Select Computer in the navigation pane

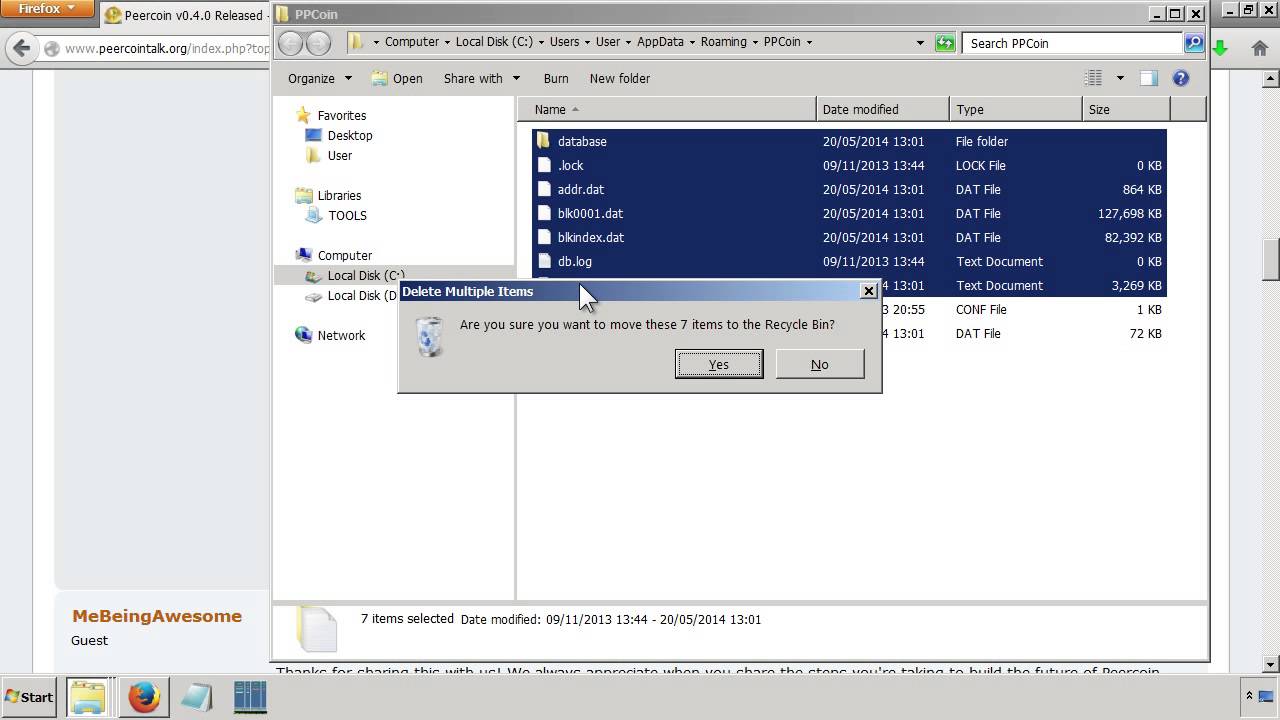click(x=345, y=255)
